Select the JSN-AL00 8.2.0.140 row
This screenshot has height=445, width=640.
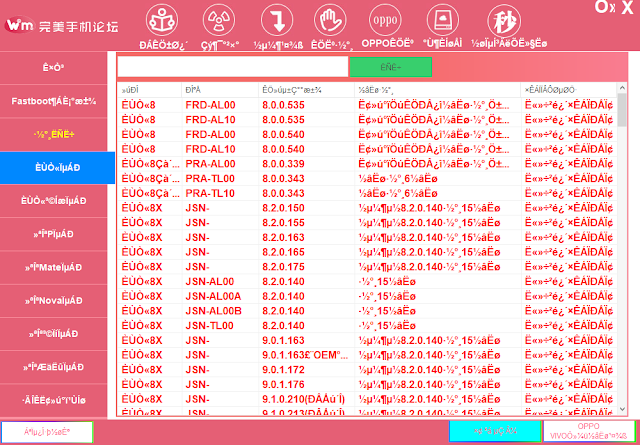click(367, 281)
